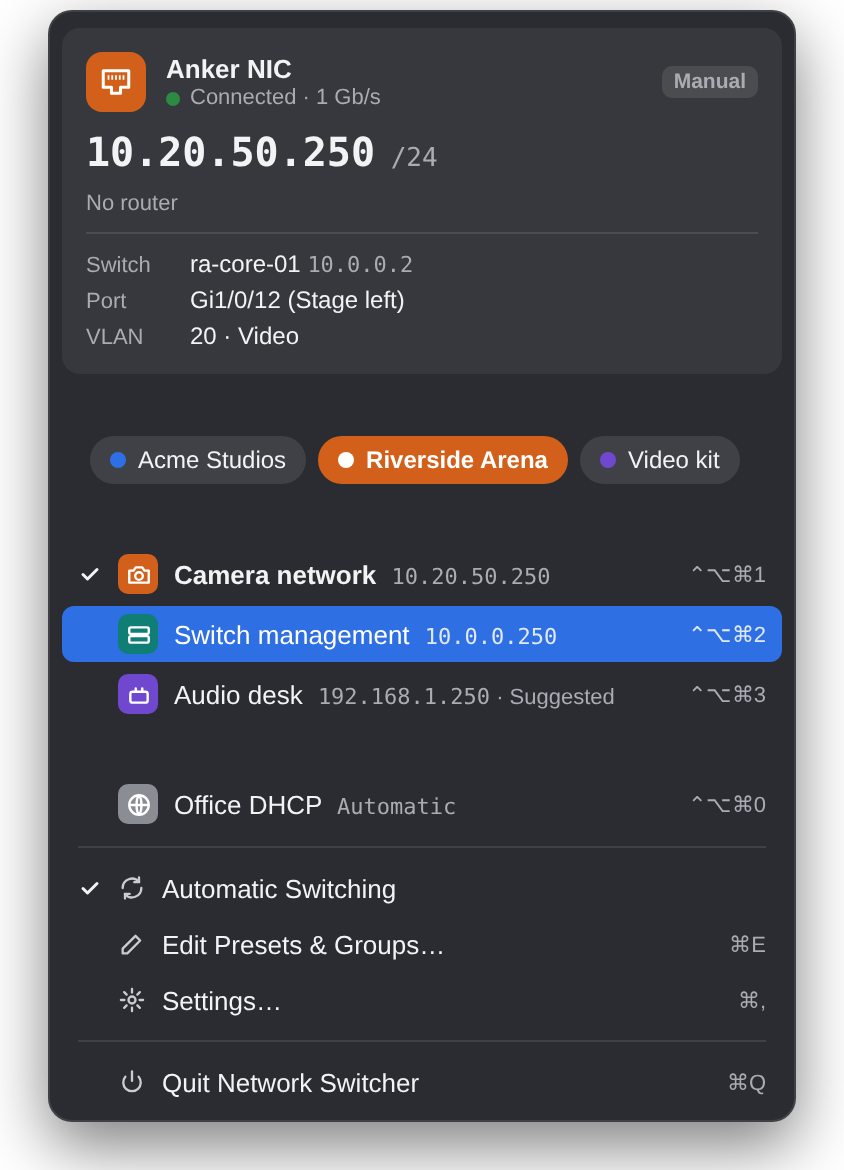
Task: Toggle the checkmark next to Camera network
Action: 90,575
